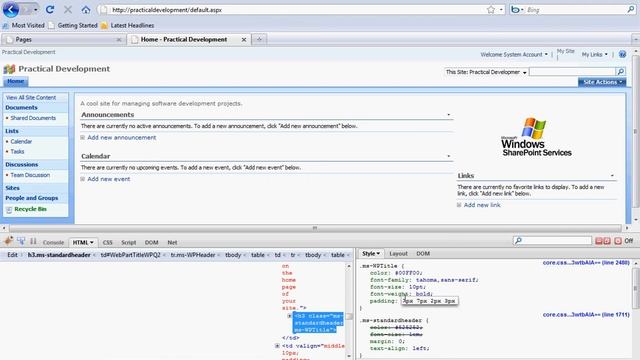Switch to the main Firebug DOM tab
The height and width of the screenshot is (360, 640).
click(151, 242)
